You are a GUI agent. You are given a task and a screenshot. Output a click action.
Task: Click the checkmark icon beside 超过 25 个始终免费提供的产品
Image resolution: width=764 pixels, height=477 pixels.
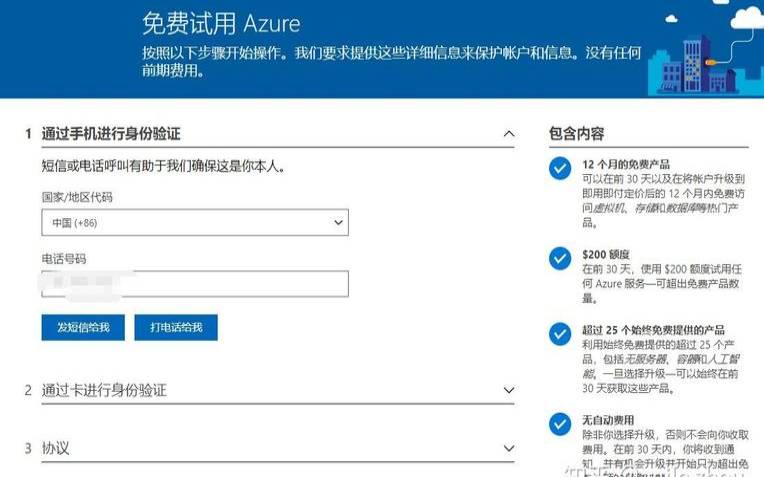[560, 334]
